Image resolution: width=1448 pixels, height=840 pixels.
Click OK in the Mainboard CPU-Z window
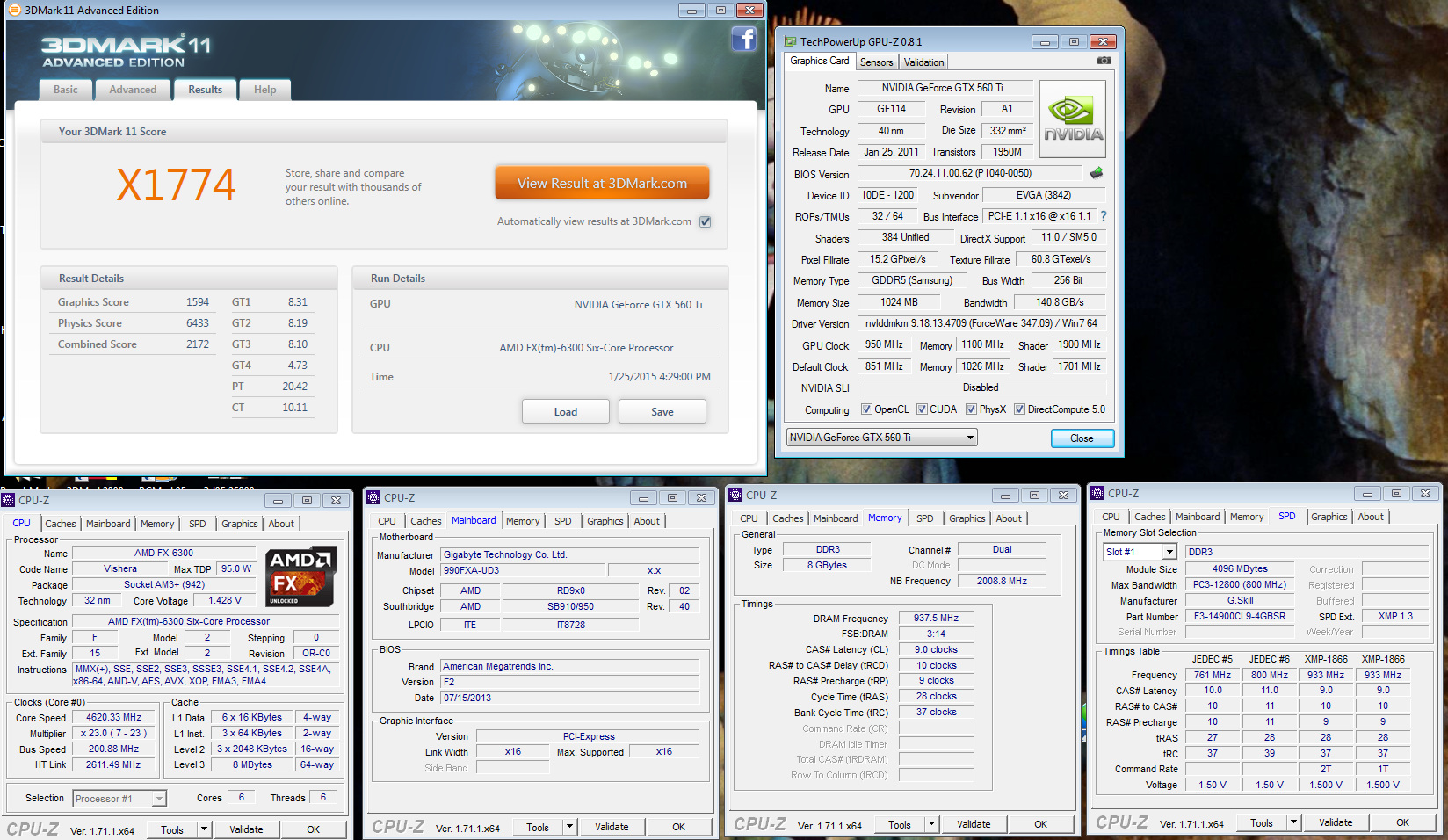(x=678, y=826)
